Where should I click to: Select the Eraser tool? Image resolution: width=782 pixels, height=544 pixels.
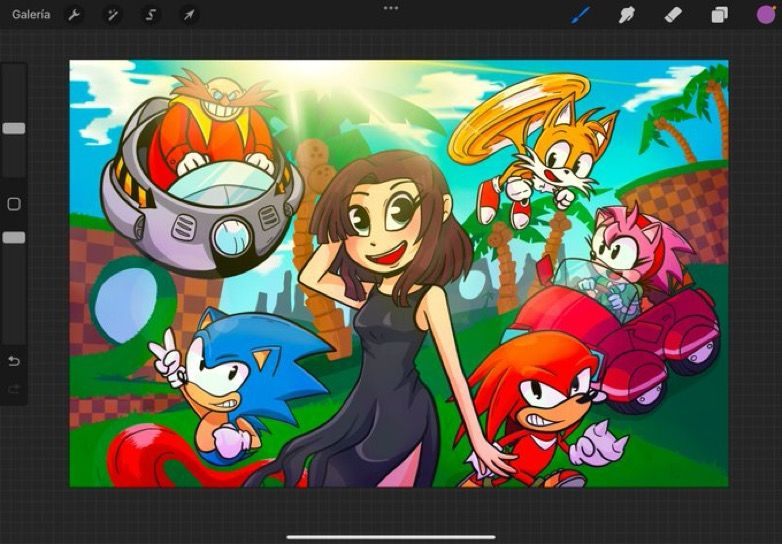tap(673, 15)
